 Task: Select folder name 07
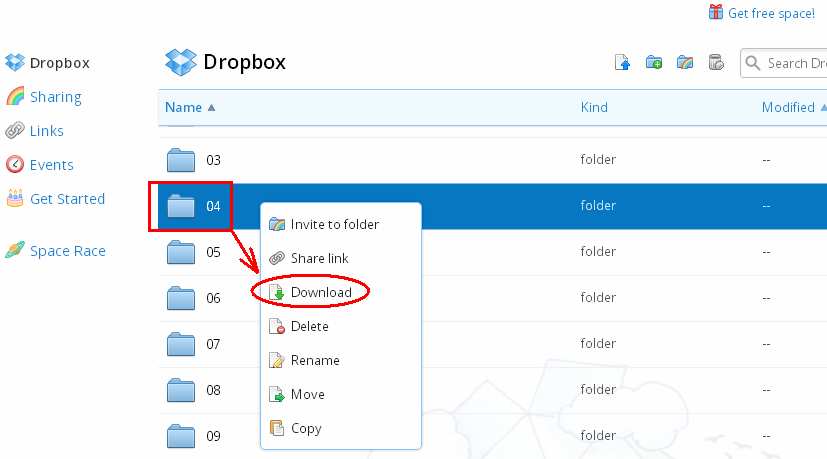pyautogui.click(x=213, y=344)
